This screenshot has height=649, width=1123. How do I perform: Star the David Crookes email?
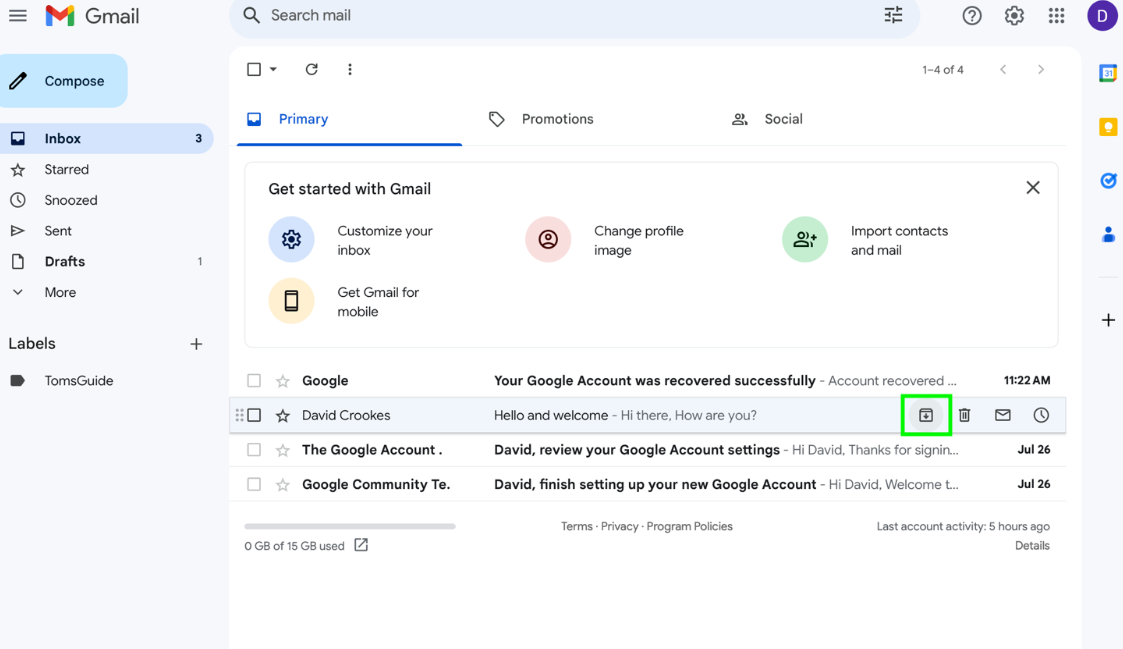tap(283, 415)
